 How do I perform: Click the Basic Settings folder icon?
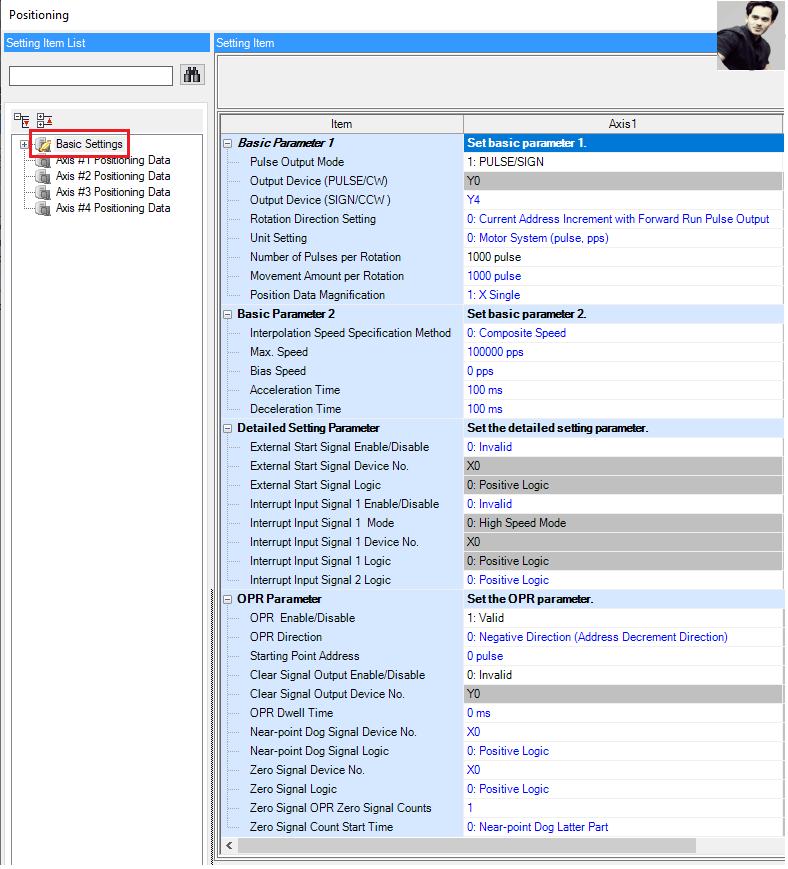(x=43, y=145)
